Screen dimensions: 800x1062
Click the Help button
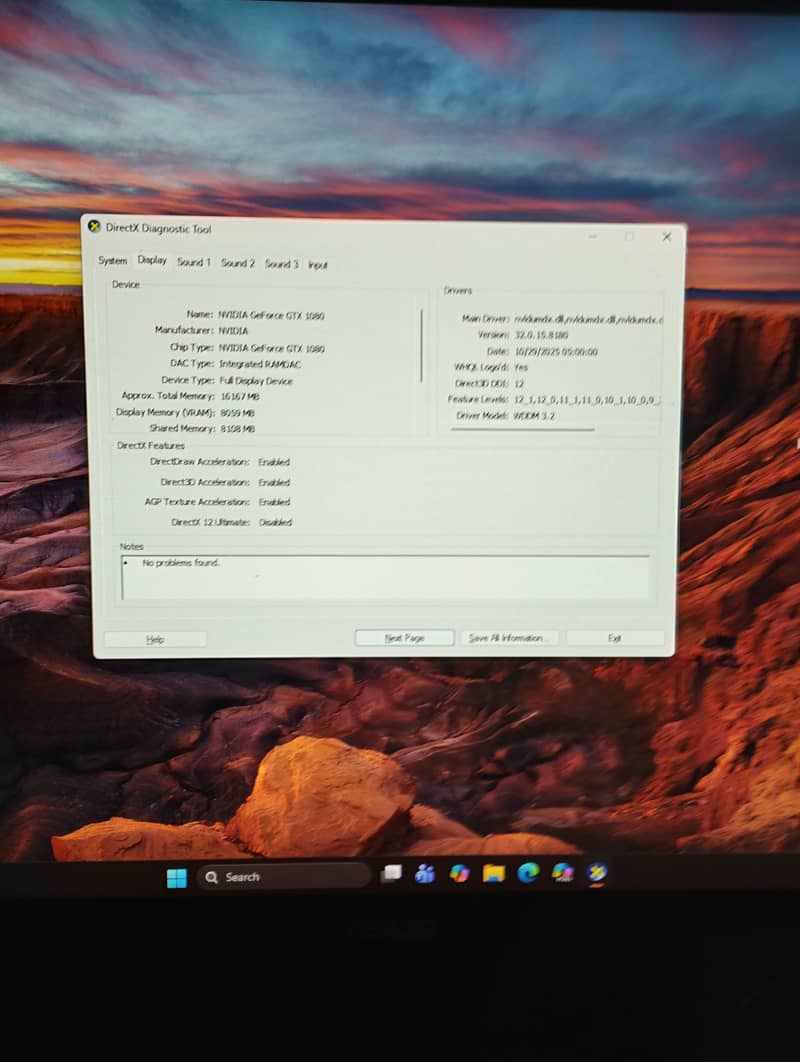click(155, 639)
